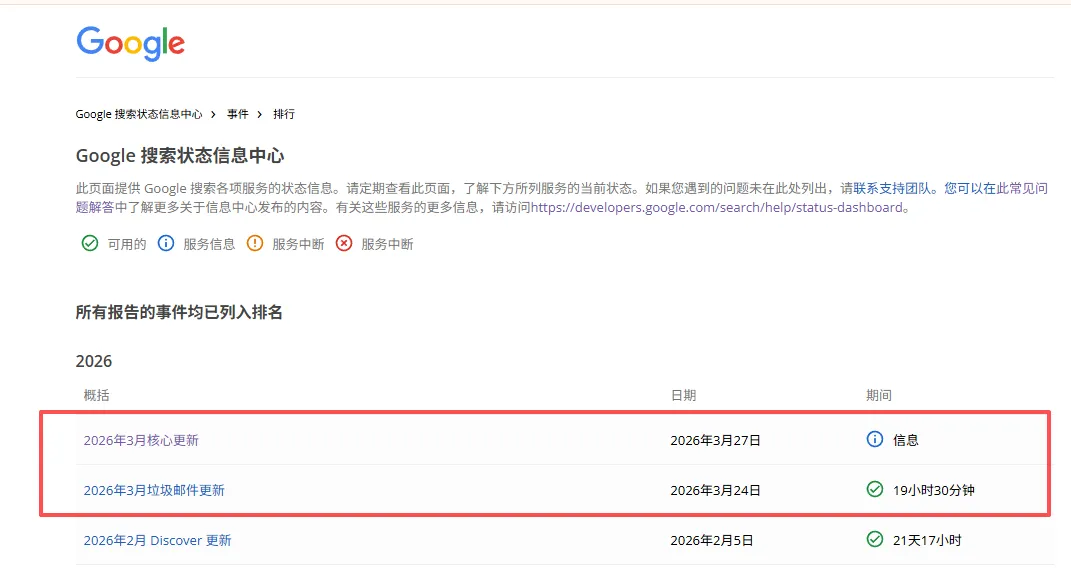Open 2026年2月 Discover 更新 incident

click(158, 540)
